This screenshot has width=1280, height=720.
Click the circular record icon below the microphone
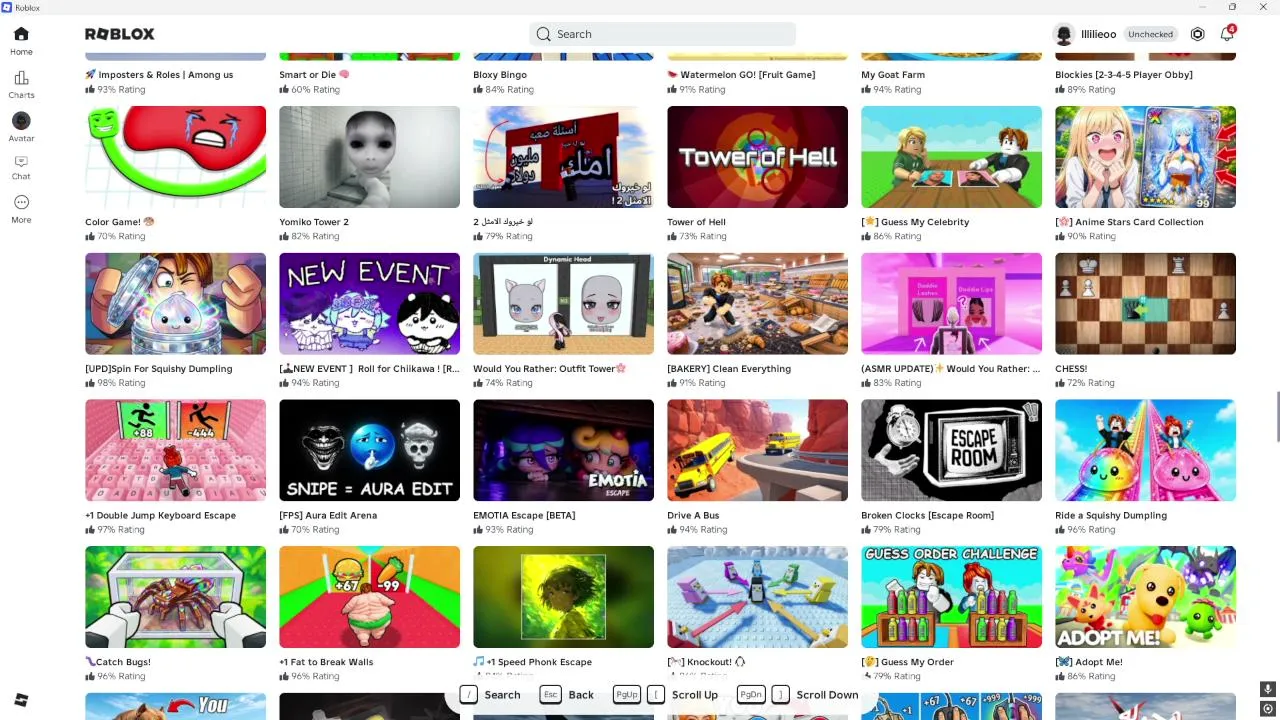[1267, 709]
